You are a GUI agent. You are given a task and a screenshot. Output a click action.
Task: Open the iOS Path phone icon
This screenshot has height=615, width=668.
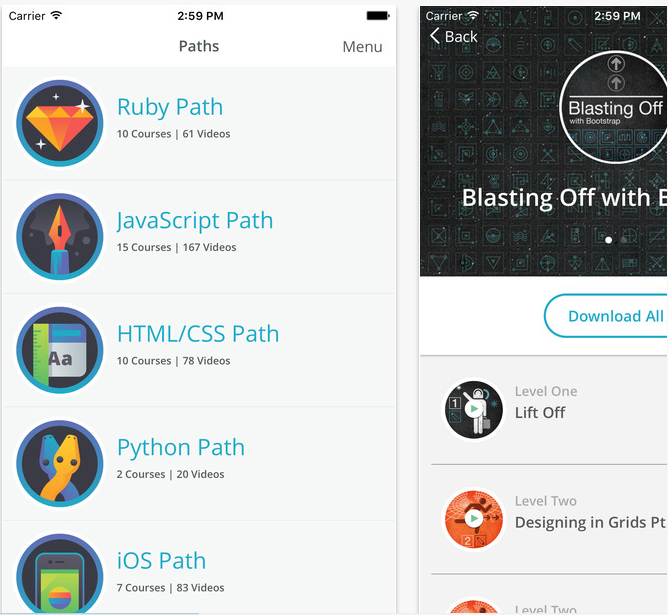tap(60, 574)
